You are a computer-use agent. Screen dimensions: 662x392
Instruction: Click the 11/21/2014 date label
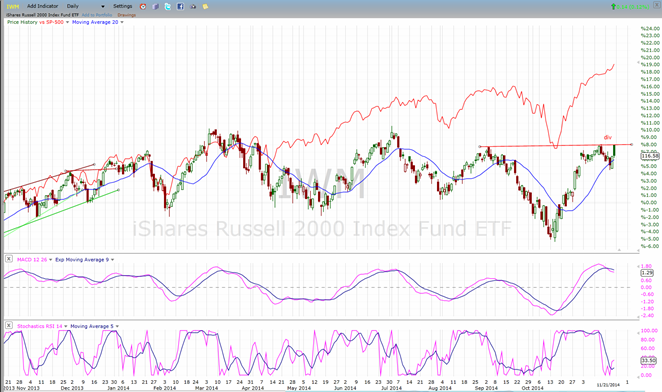(x=608, y=385)
